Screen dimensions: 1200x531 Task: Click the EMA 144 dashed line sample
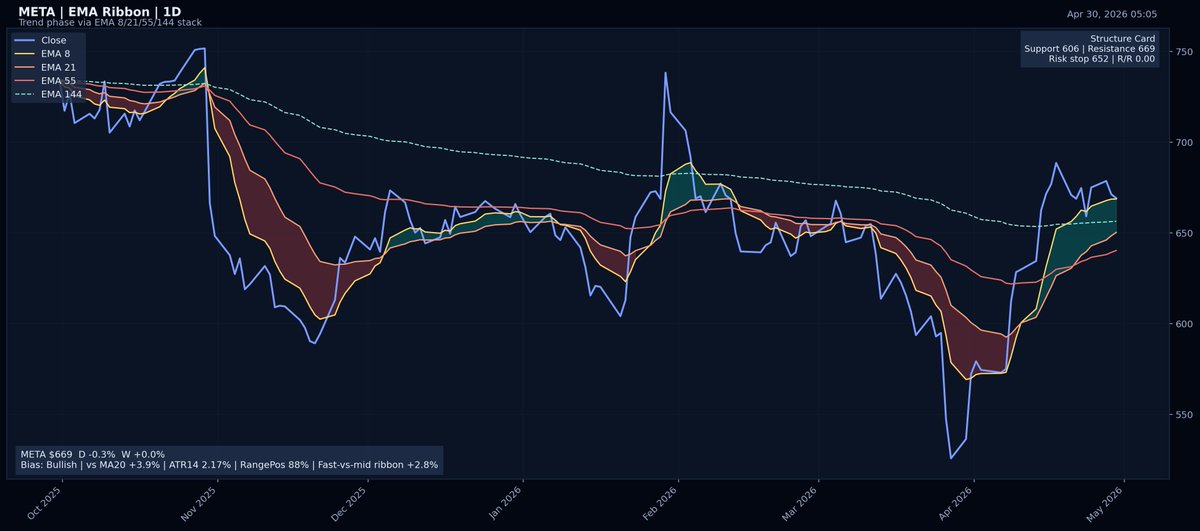coord(27,94)
